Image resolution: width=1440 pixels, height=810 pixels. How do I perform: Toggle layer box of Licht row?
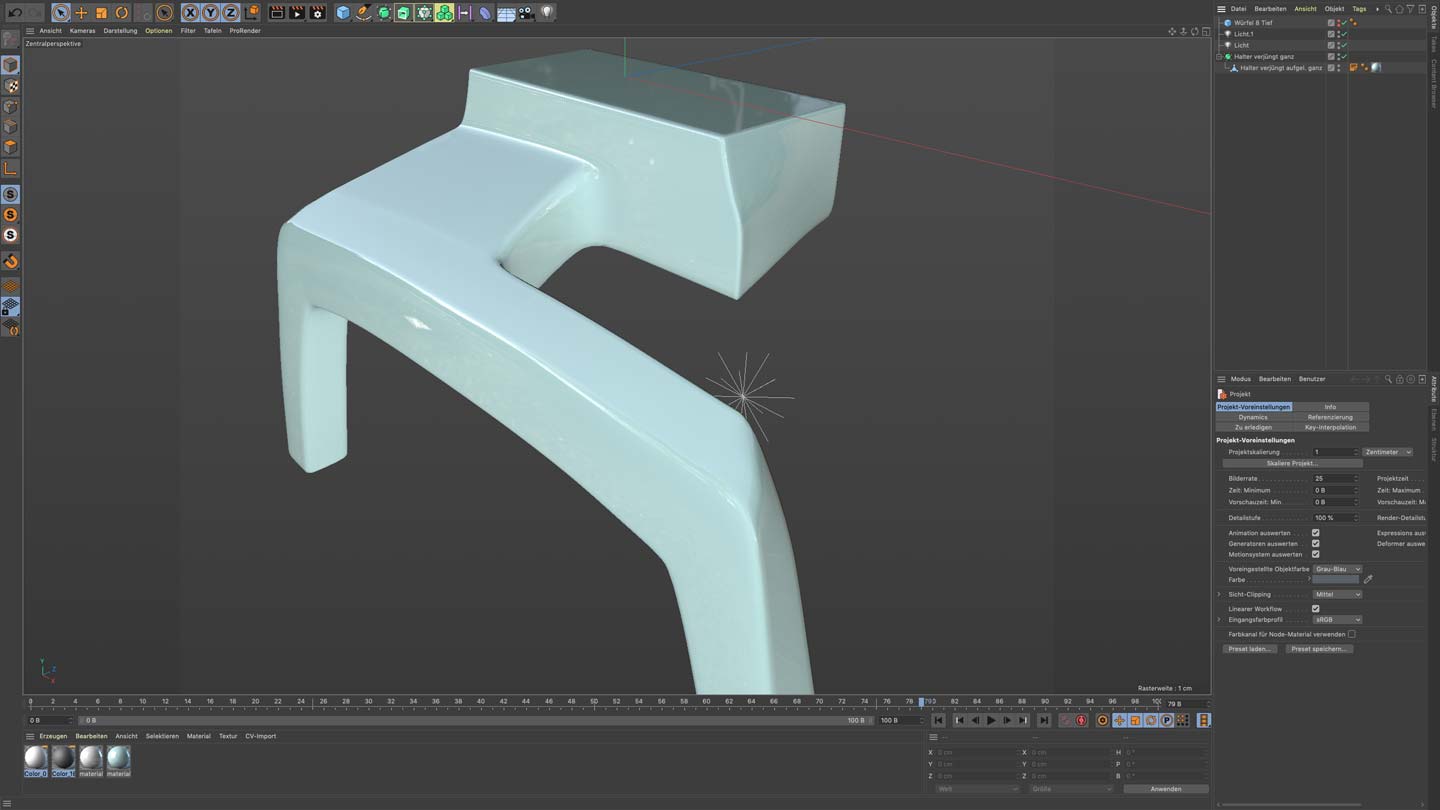(x=1331, y=45)
